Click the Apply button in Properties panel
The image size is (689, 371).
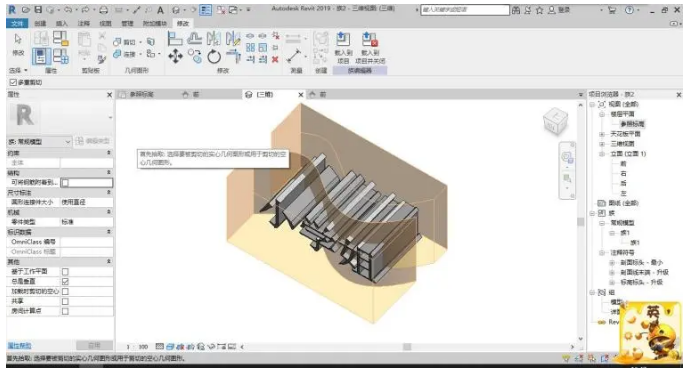(x=94, y=346)
